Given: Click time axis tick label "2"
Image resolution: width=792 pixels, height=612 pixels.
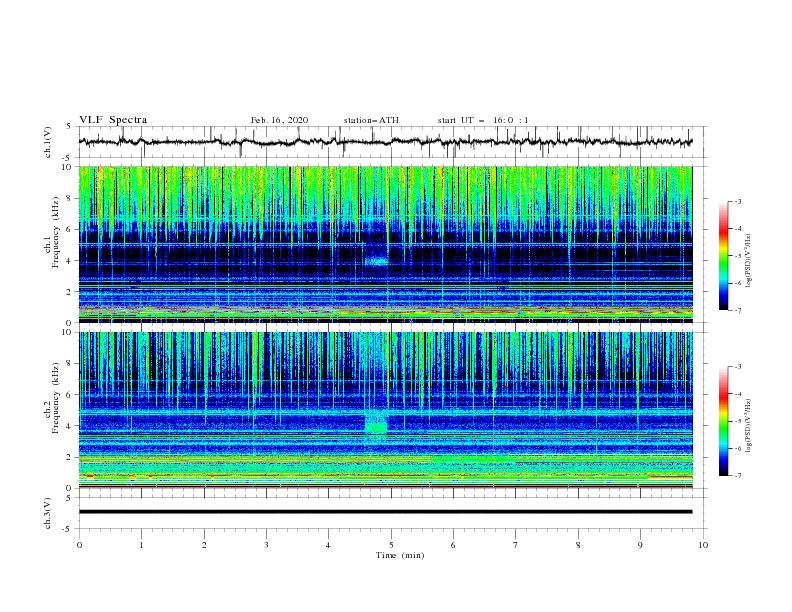Looking at the screenshot, I should click(204, 545).
